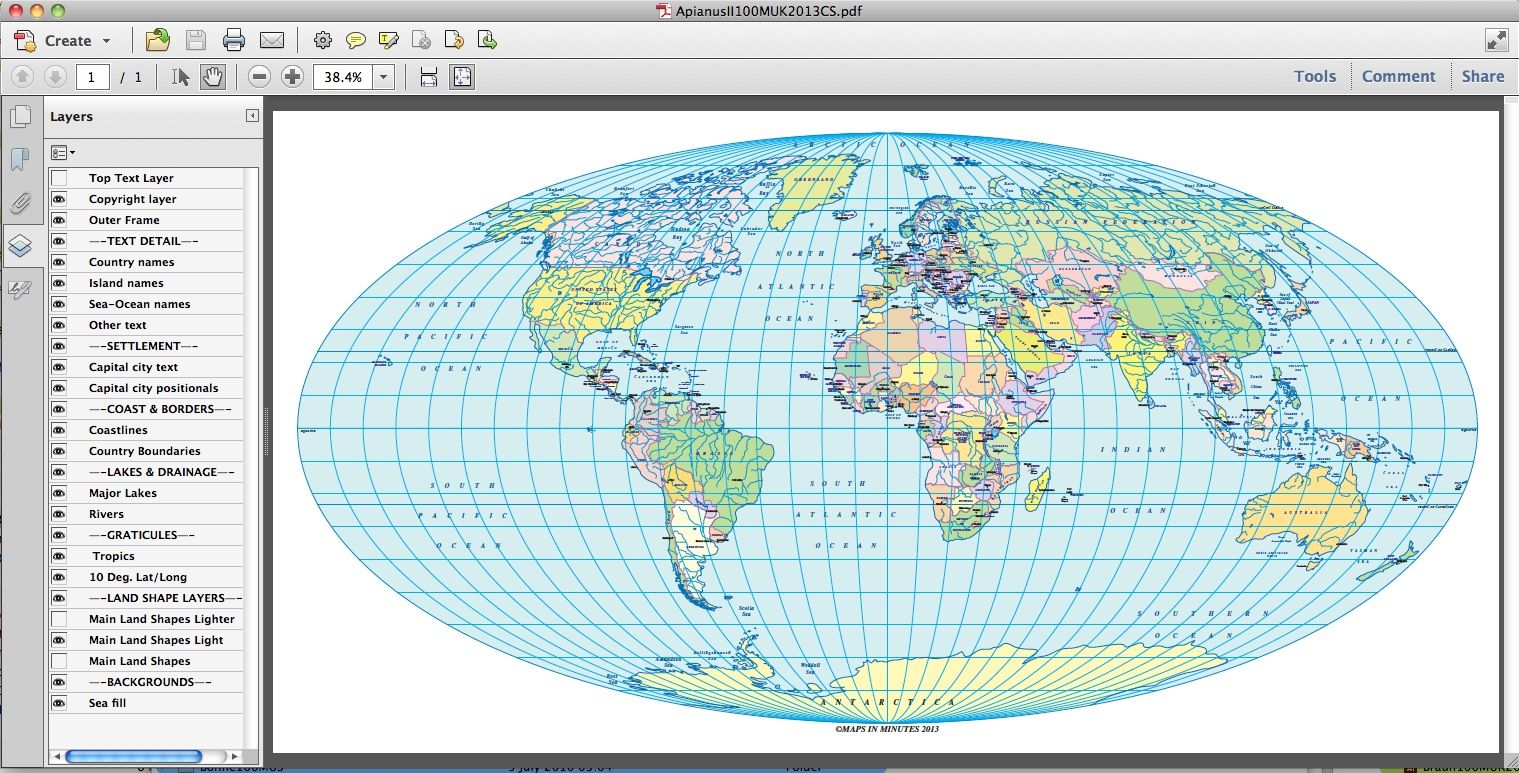Select the Other text layer name
This screenshot has width=1519, height=773.
[x=117, y=325]
